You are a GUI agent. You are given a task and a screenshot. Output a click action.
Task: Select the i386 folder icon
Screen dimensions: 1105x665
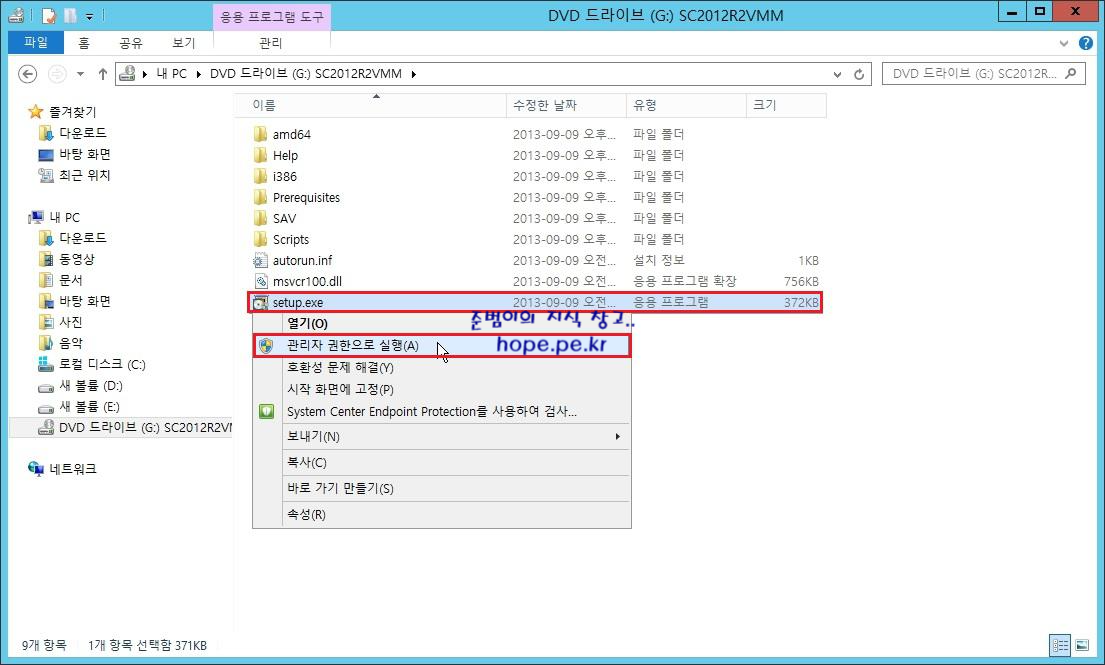coord(260,176)
